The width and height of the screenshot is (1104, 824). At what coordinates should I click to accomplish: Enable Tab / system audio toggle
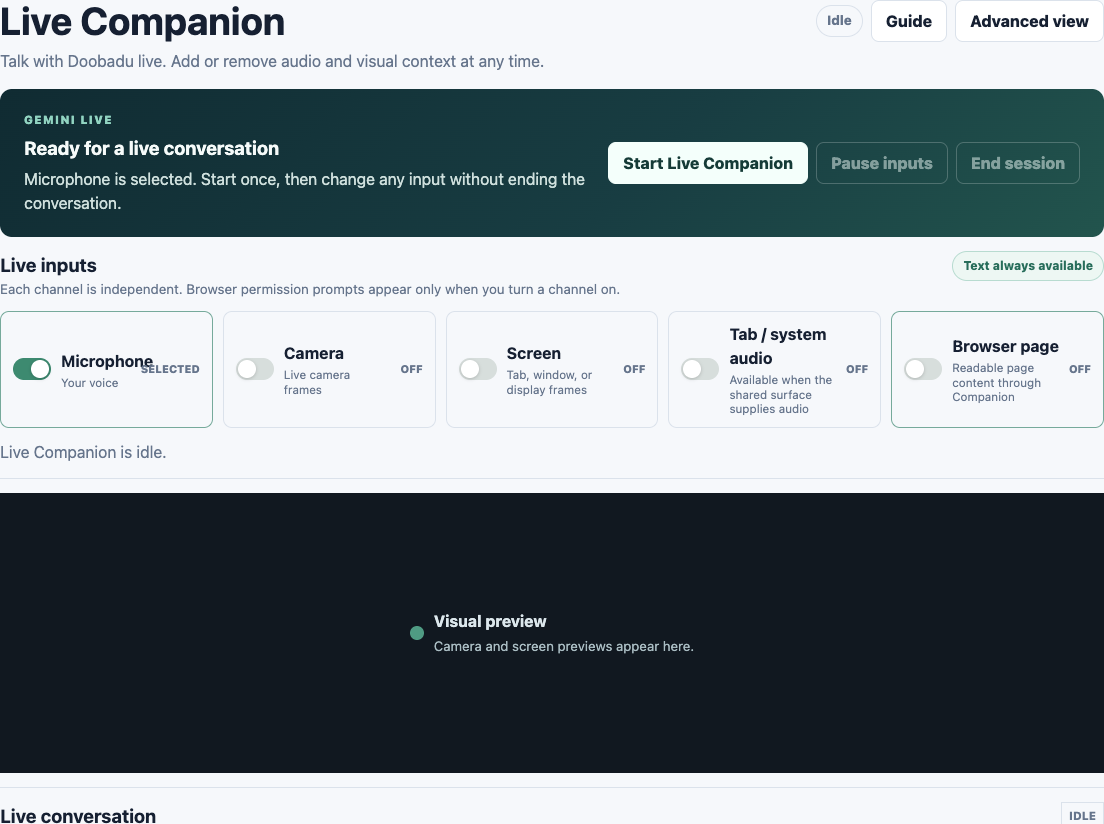(x=700, y=369)
